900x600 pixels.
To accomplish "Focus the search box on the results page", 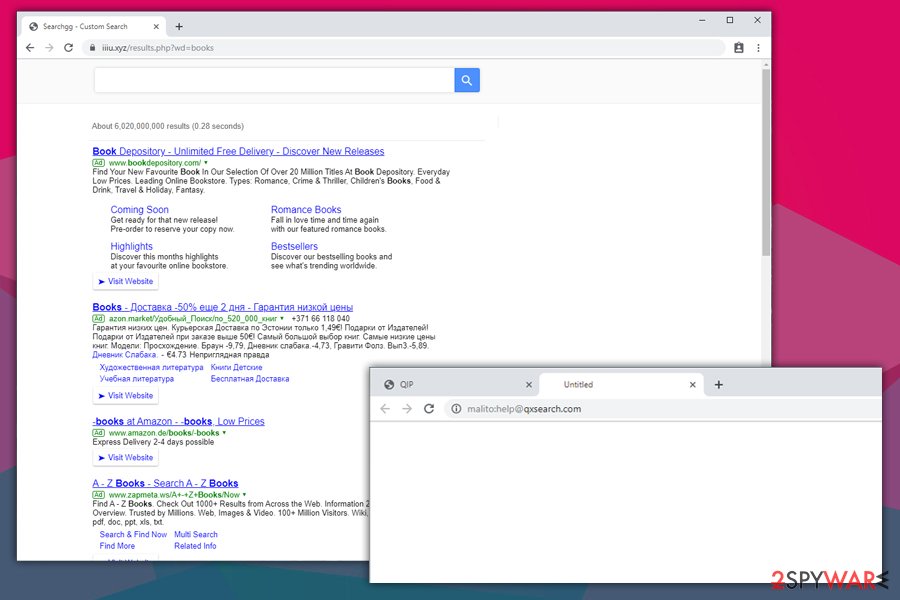I will point(274,80).
